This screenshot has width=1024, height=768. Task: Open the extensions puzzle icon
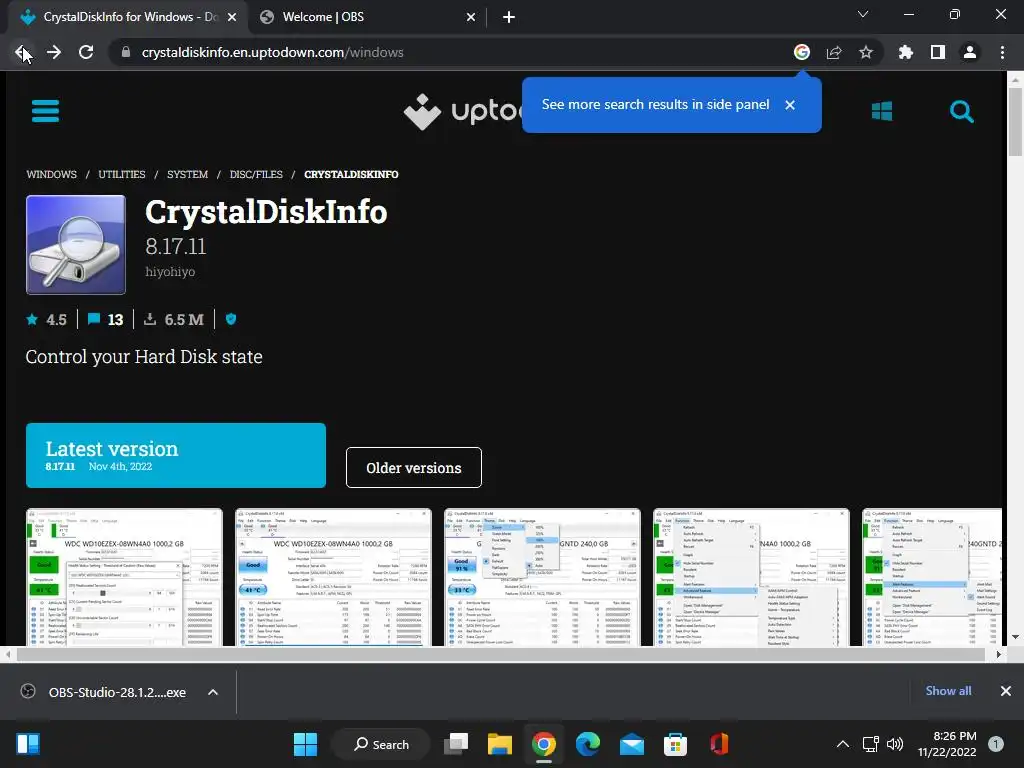tap(906, 52)
